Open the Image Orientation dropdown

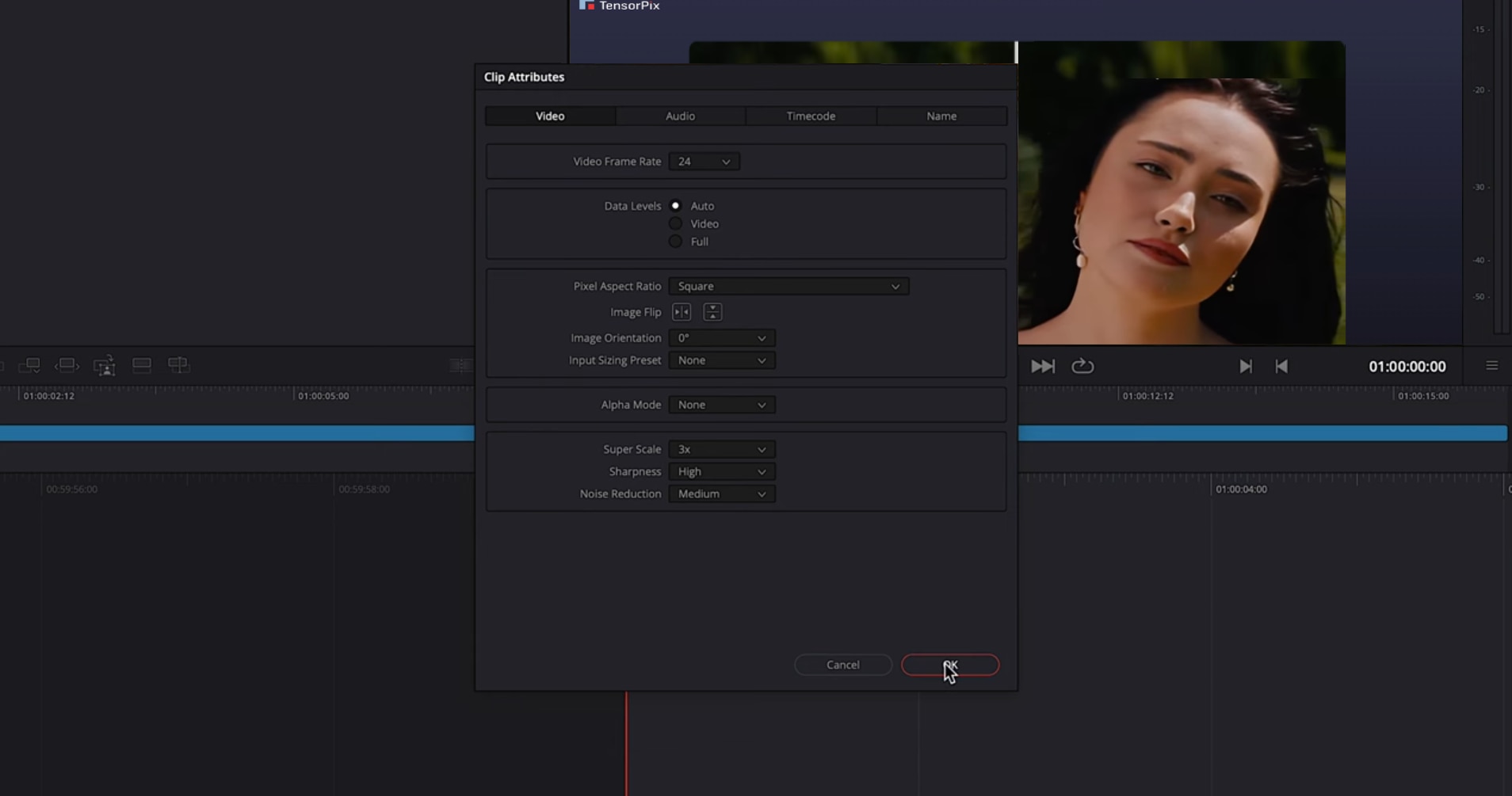(721, 338)
